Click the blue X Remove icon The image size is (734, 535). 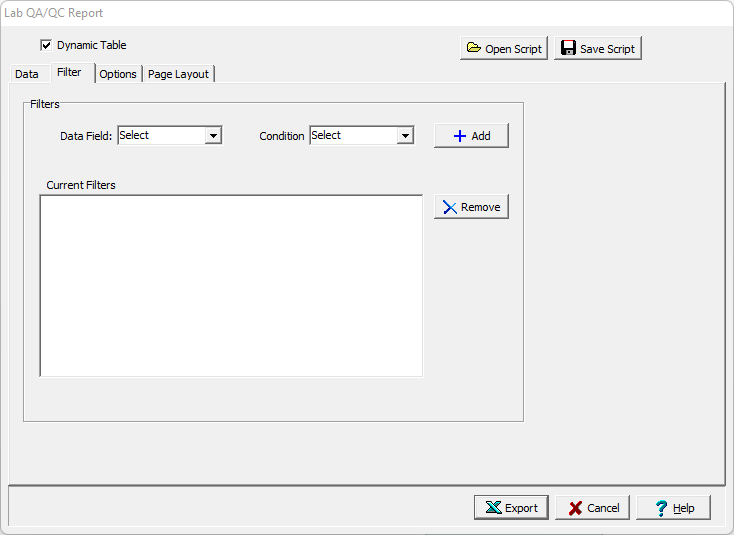pyautogui.click(x=450, y=207)
